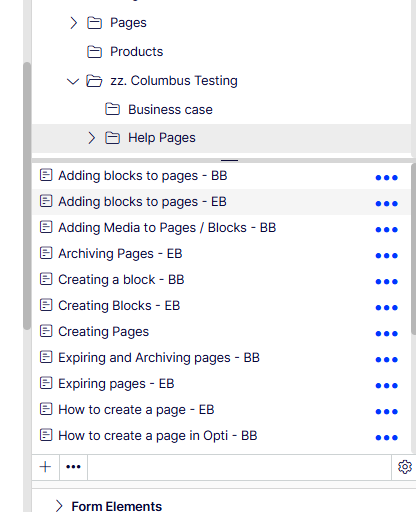Screen dimensions: 416x512
Task: Open options menu for How to create a page - EB
Action: click(387, 412)
